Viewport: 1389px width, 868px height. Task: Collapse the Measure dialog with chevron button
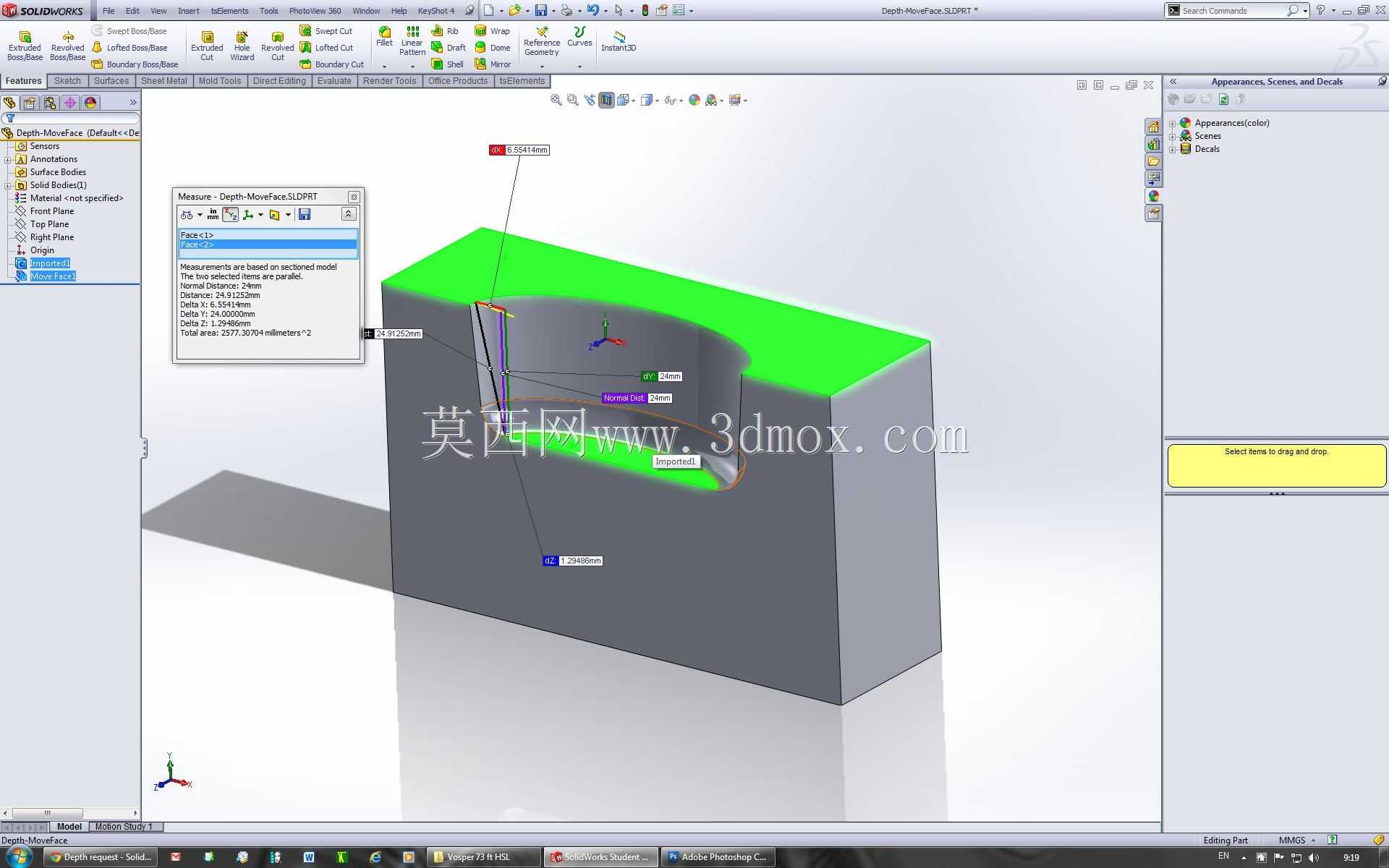coord(348,214)
